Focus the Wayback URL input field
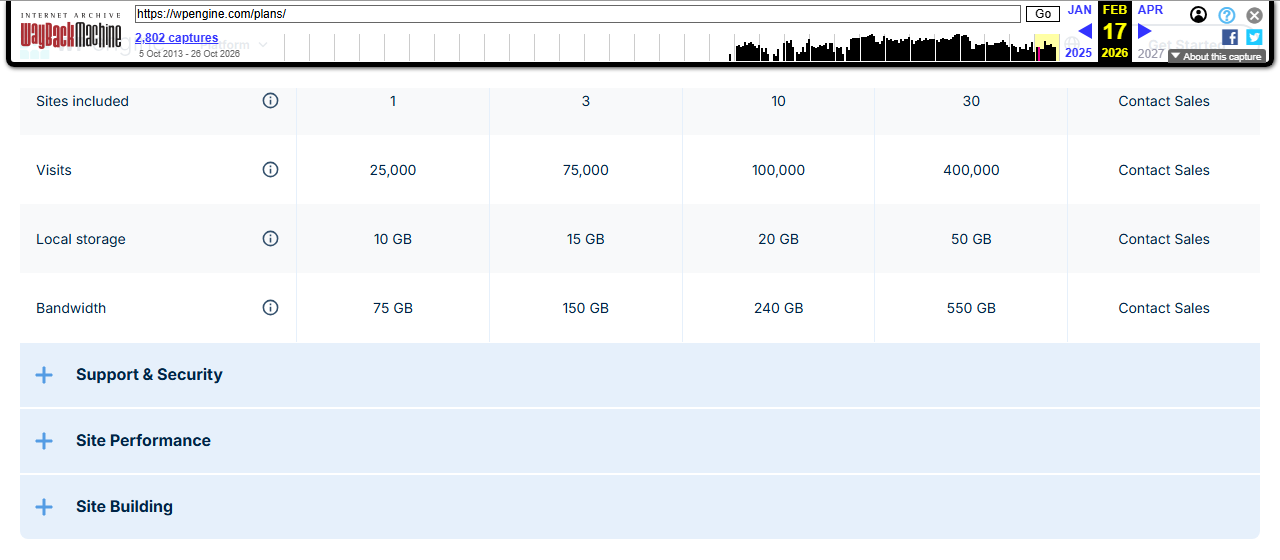 click(x=578, y=14)
